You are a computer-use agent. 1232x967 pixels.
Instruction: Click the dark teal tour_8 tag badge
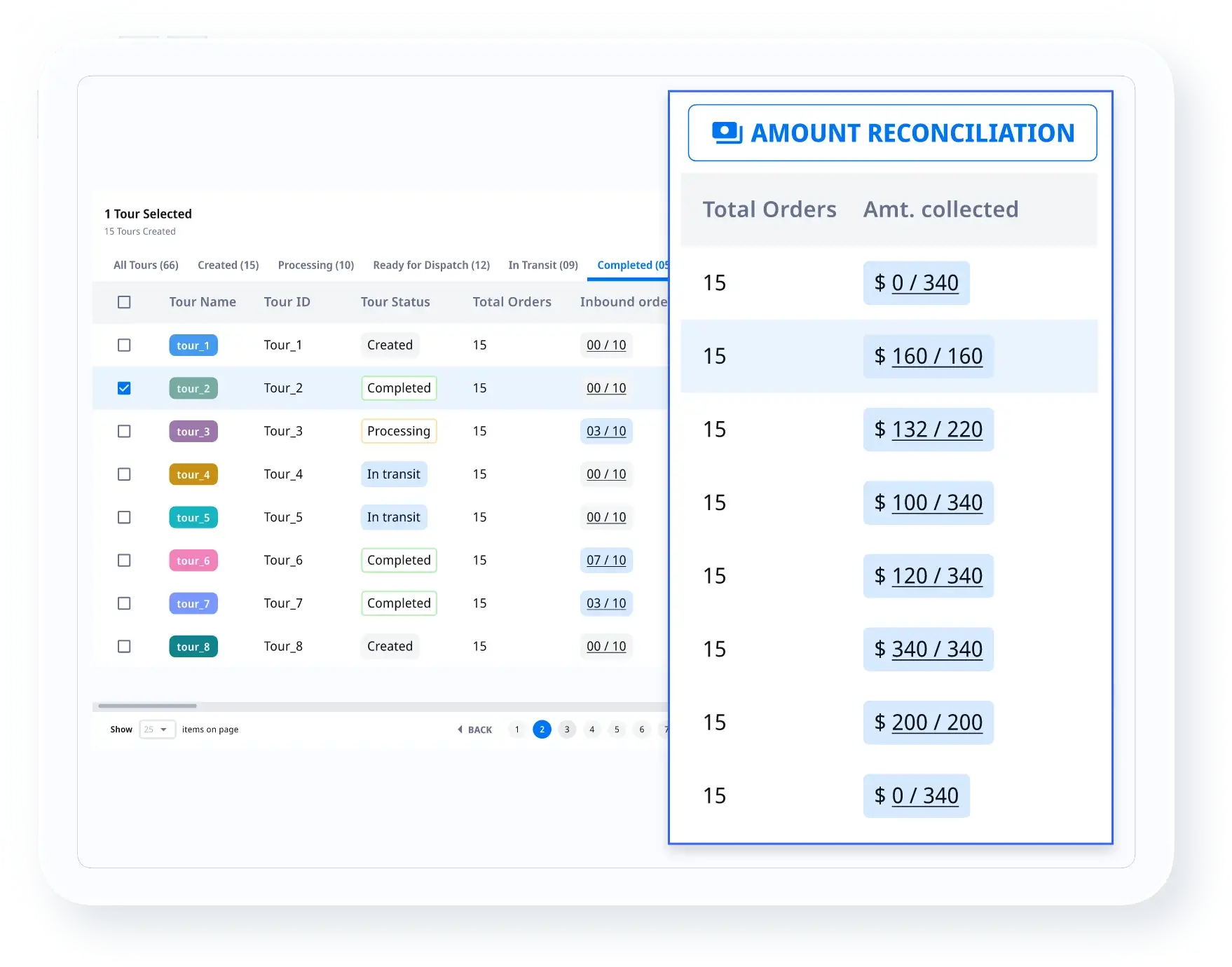pos(193,647)
